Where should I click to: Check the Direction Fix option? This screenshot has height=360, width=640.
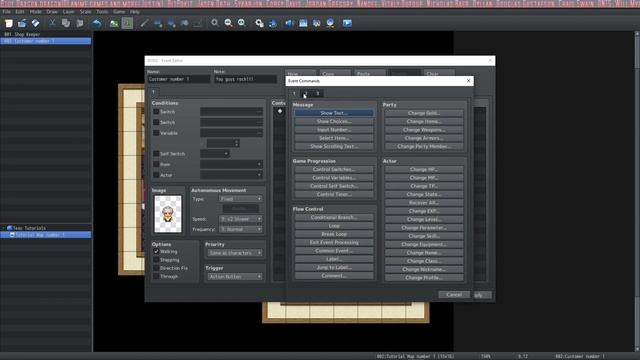pyautogui.click(x=156, y=268)
